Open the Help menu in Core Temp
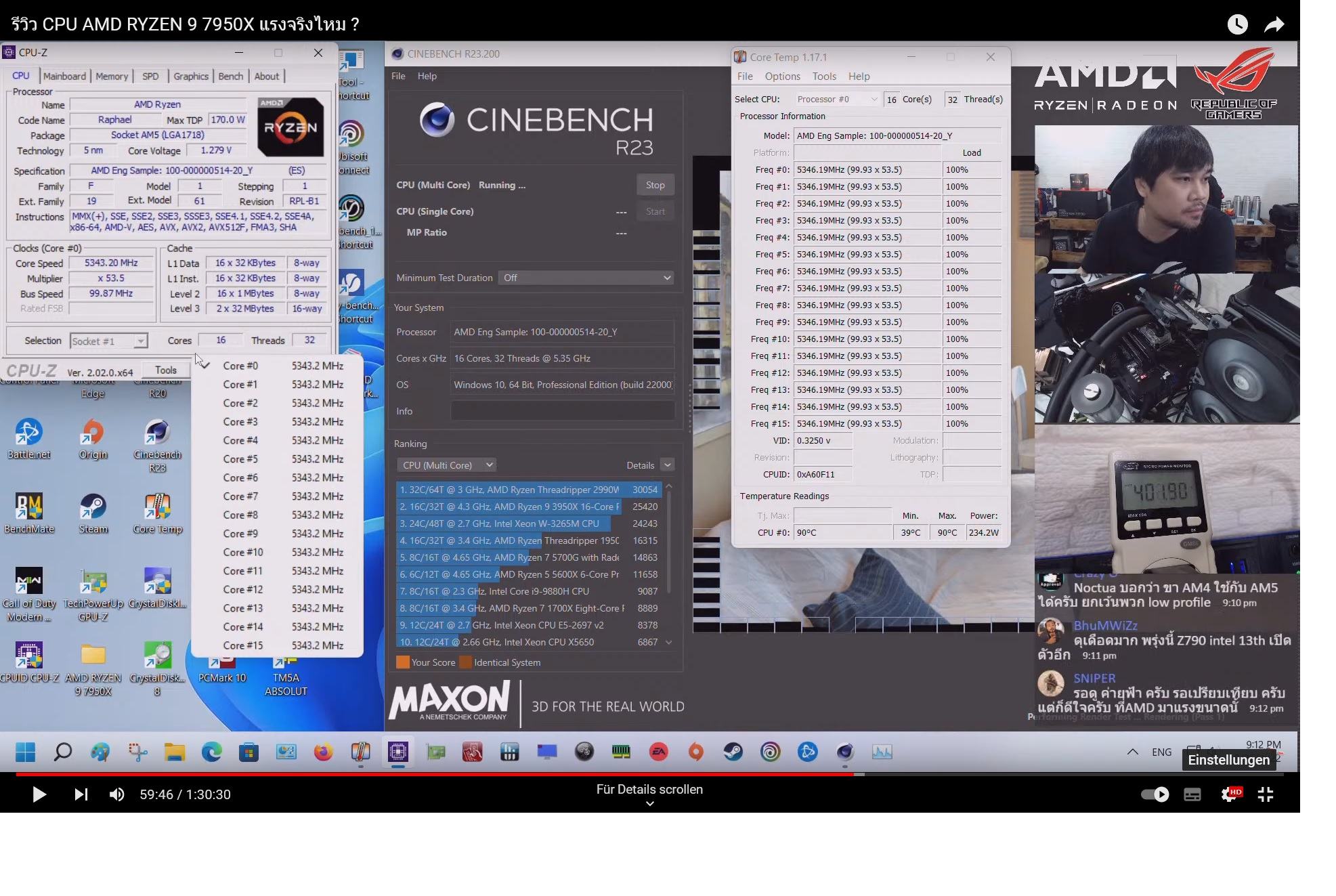 pyautogui.click(x=859, y=77)
